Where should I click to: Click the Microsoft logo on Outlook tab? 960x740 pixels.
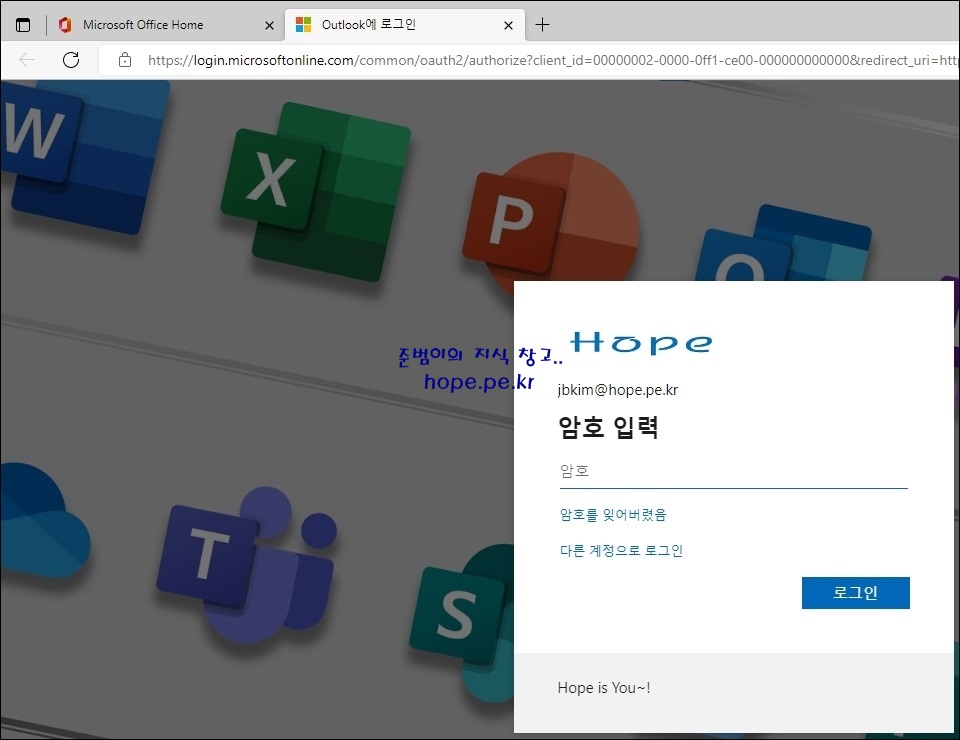(304, 25)
